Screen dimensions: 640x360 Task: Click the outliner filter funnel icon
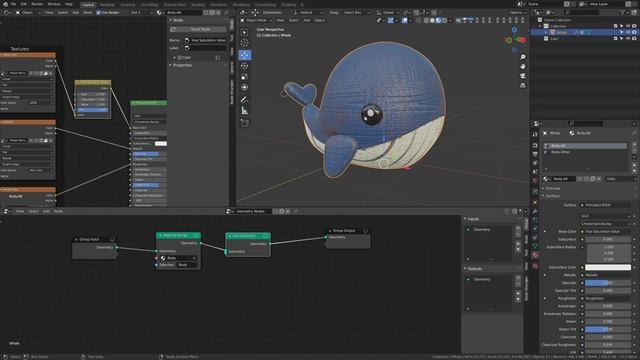(x=622, y=13)
